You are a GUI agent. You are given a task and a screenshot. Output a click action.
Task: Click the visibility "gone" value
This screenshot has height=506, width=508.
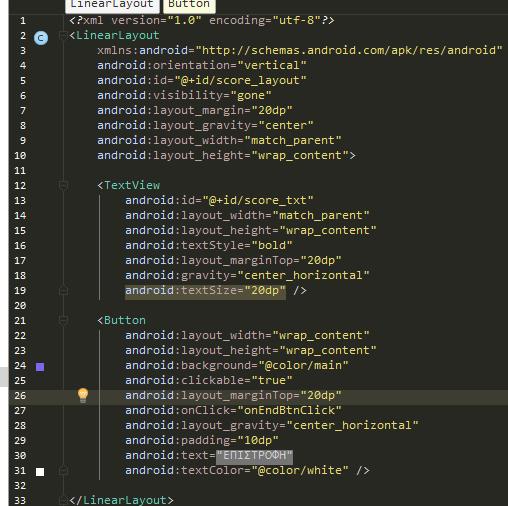click(x=251, y=95)
